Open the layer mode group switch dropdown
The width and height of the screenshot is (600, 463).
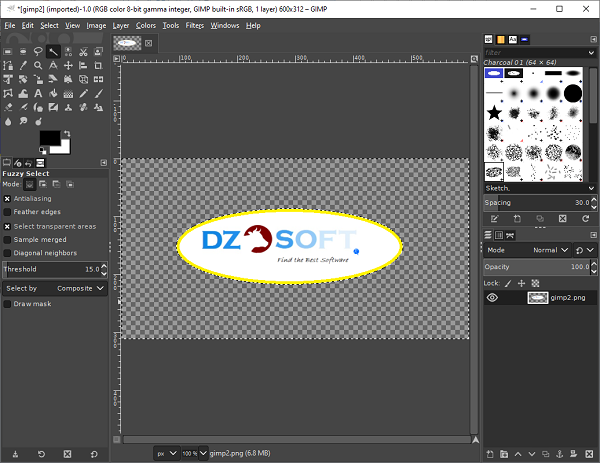point(585,250)
